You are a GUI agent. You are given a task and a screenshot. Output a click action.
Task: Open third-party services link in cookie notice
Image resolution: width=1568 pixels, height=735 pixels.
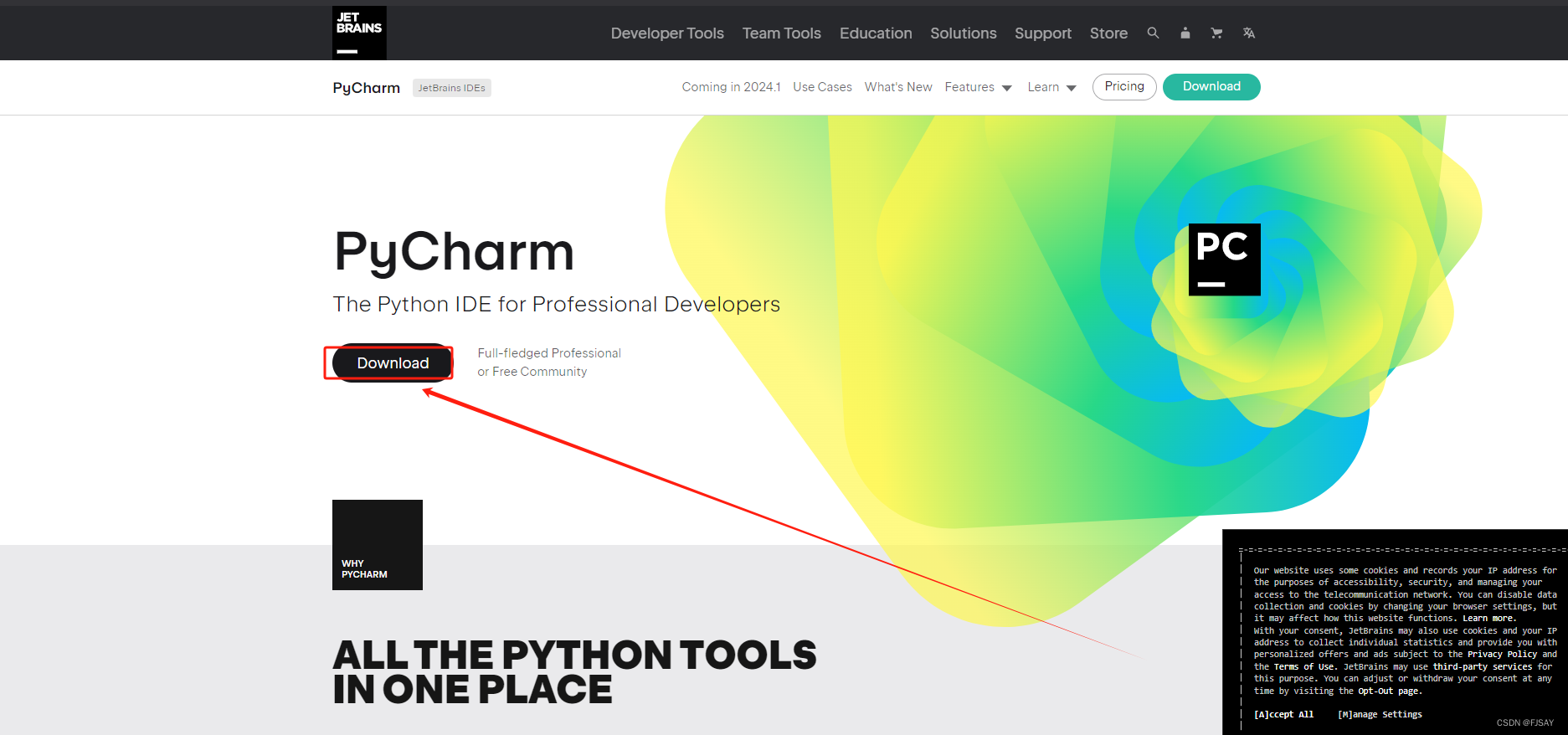[x=1483, y=667]
